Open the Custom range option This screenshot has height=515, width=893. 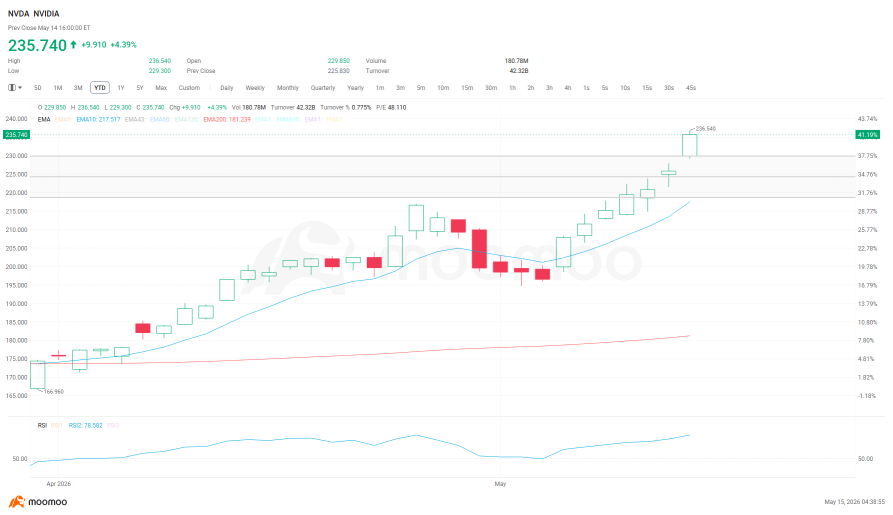(189, 88)
